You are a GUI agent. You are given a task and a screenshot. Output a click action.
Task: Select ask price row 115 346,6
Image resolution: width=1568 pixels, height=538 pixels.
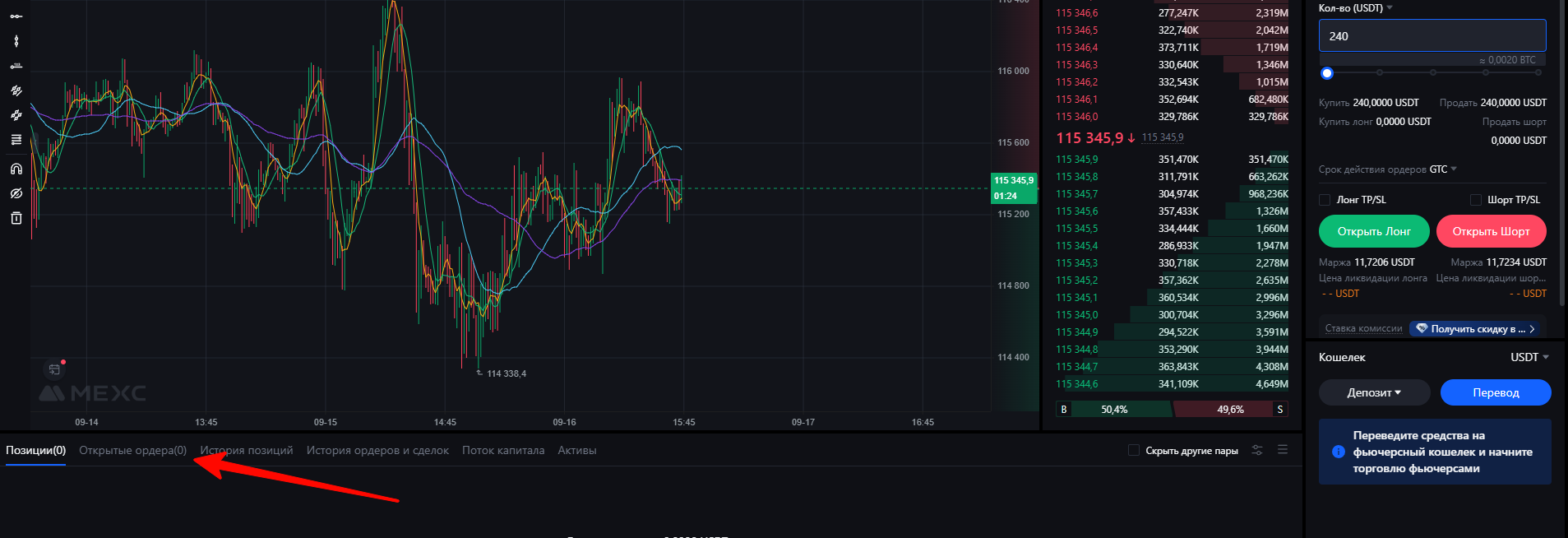tap(1172, 12)
